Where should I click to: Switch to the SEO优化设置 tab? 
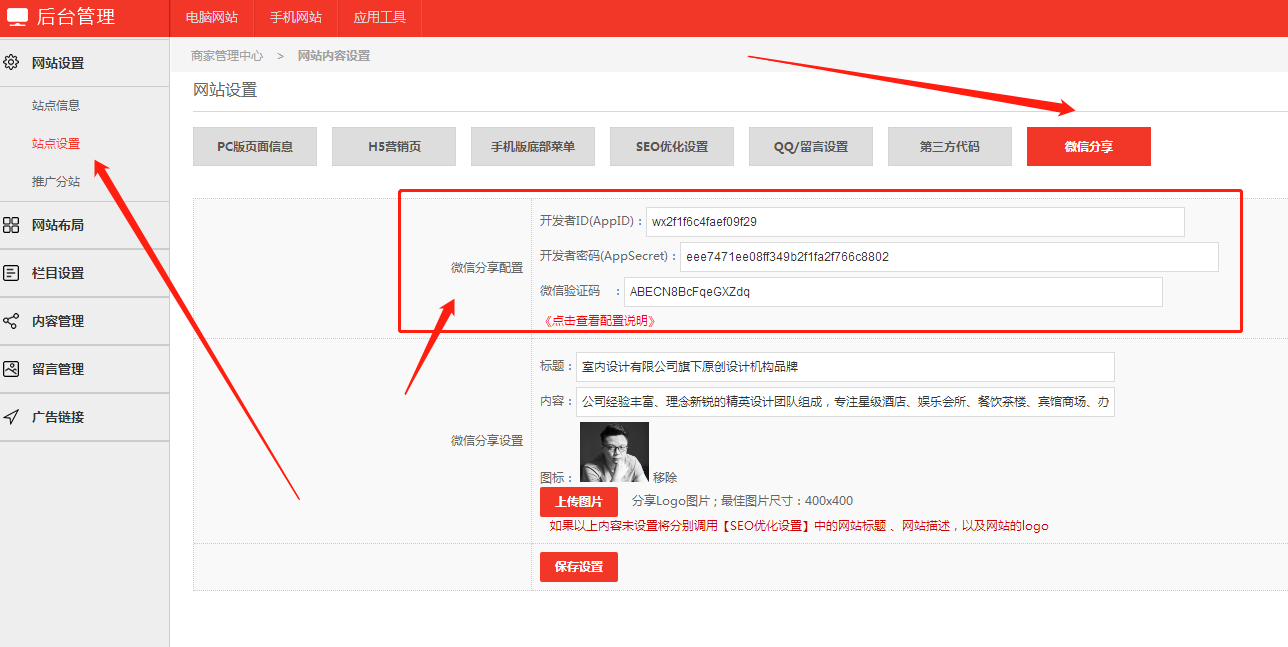tap(671, 147)
